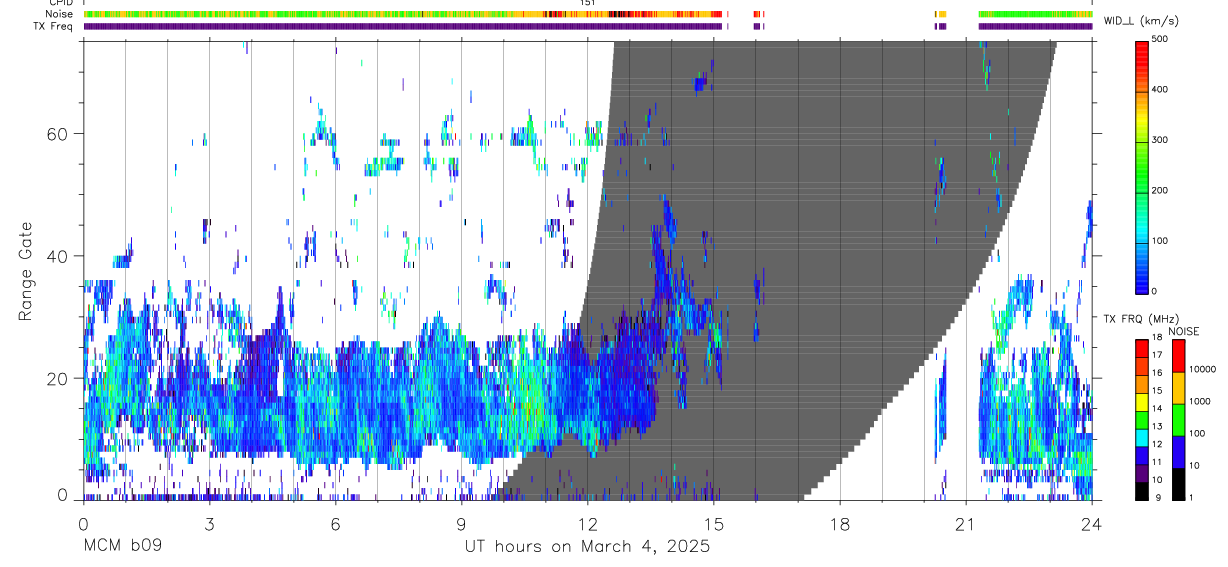Click the '1000' tick on NOISE colorbar
The height and width of the screenshot is (567, 1228).
click(x=1200, y=401)
